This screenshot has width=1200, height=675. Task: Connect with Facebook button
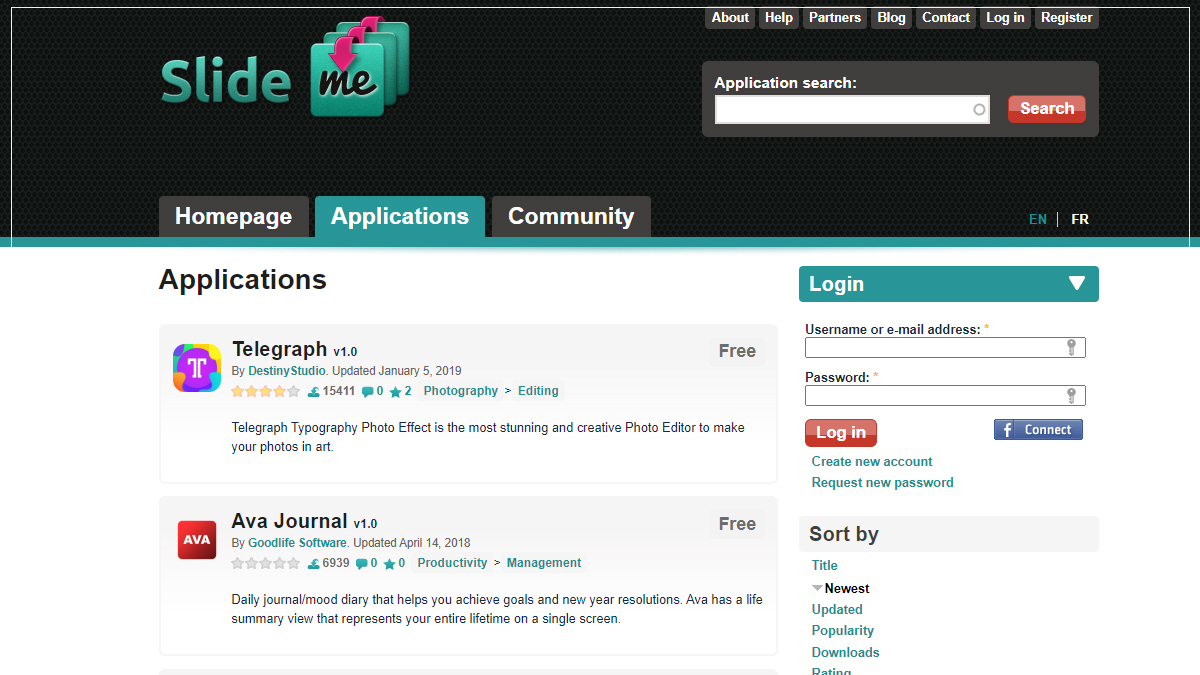coord(1038,430)
